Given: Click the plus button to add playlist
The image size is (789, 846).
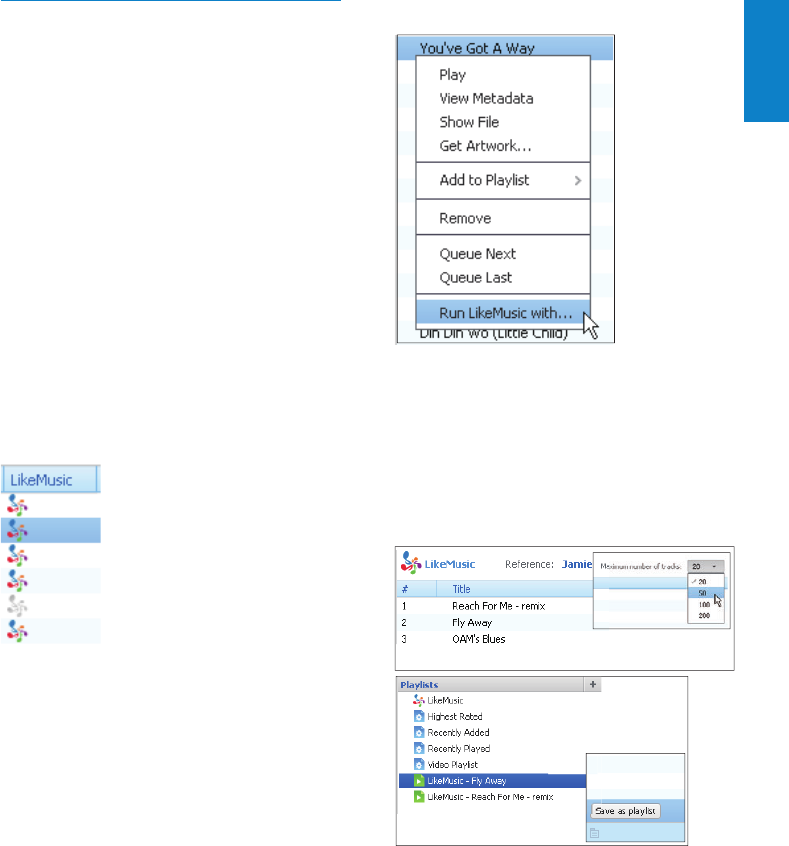Looking at the screenshot, I should point(593,684).
